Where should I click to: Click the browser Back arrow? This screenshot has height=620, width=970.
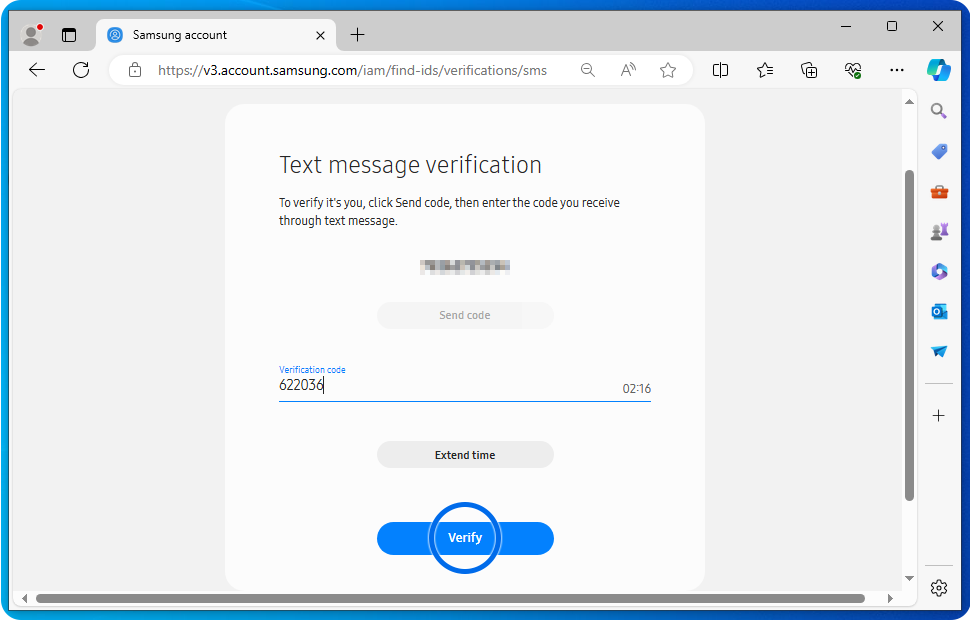(x=37, y=70)
